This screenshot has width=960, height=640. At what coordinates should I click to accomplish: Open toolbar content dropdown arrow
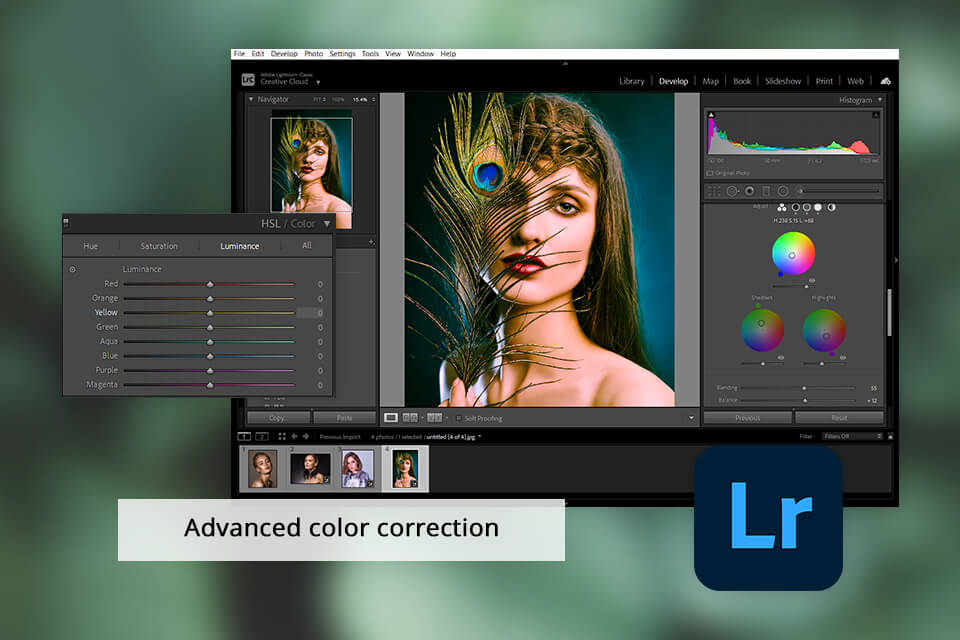pos(691,418)
